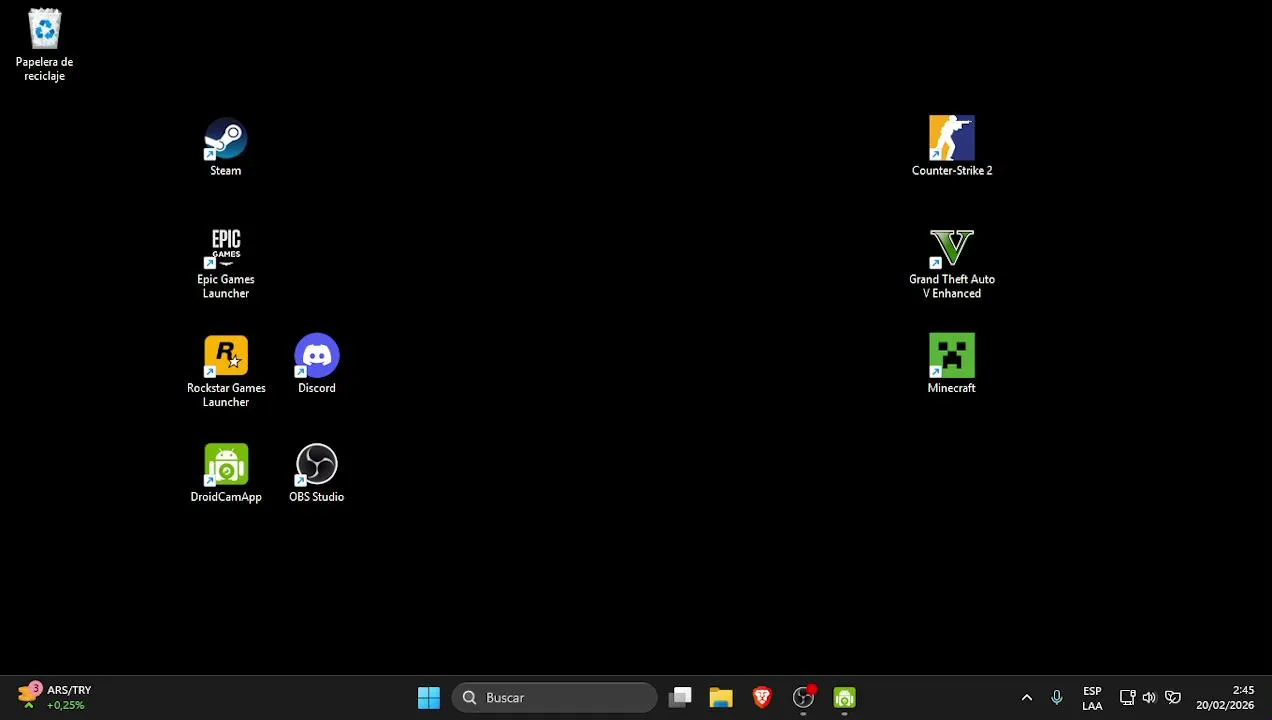The width and height of the screenshot is (1272, 720).
Task: Select the Minecraft desktop shortcut
Action: (x=952, y=364)
